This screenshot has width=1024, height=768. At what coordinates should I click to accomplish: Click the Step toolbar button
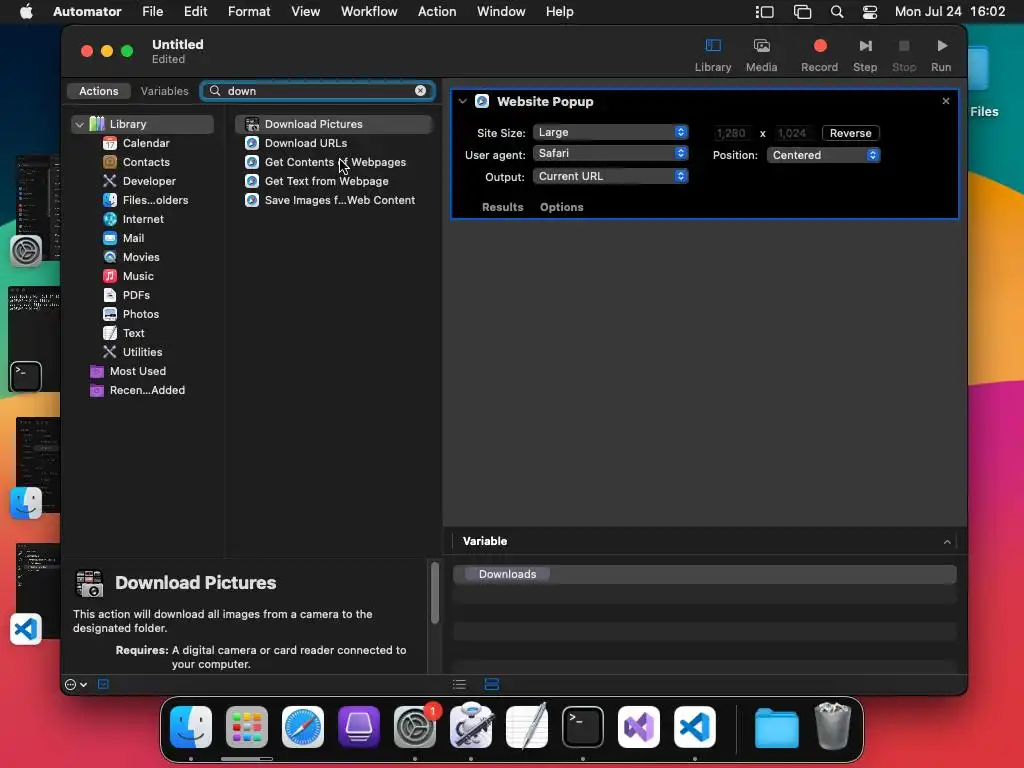[x=865, y=55]
